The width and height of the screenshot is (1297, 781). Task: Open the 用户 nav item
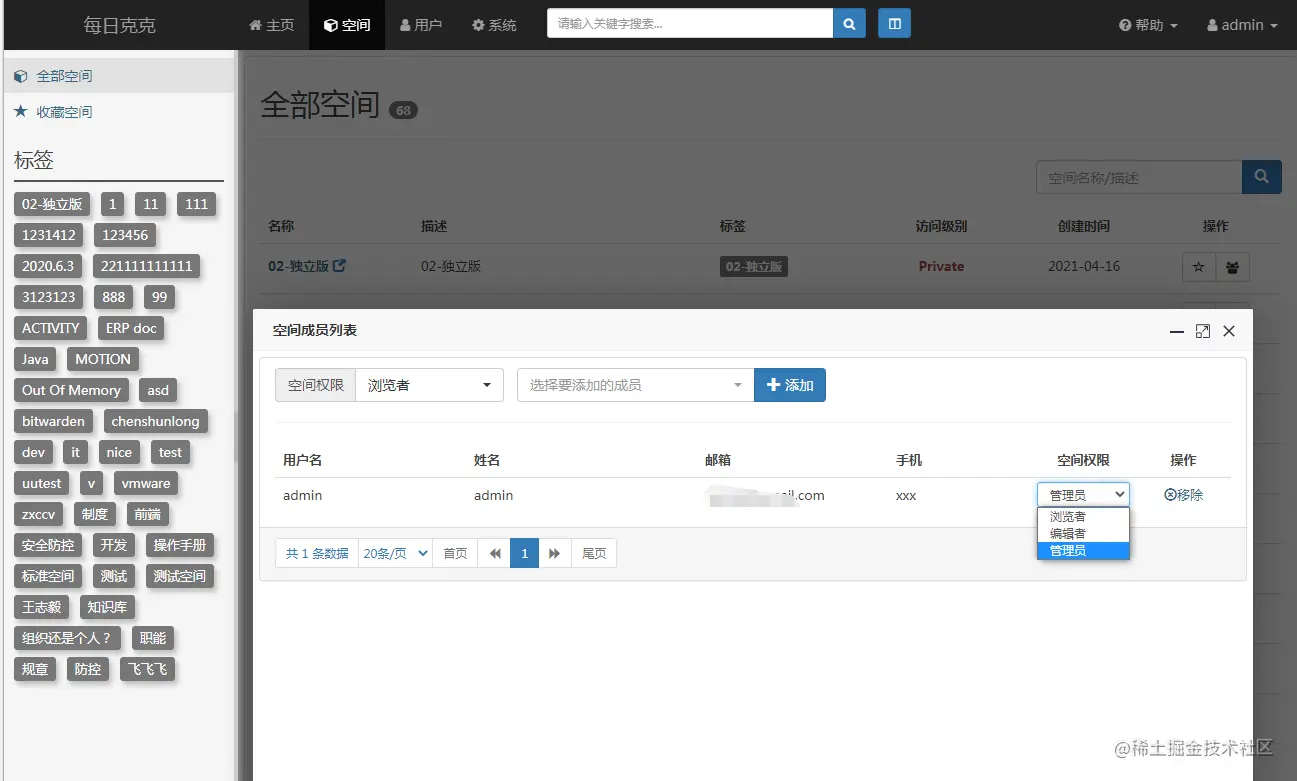421,25
